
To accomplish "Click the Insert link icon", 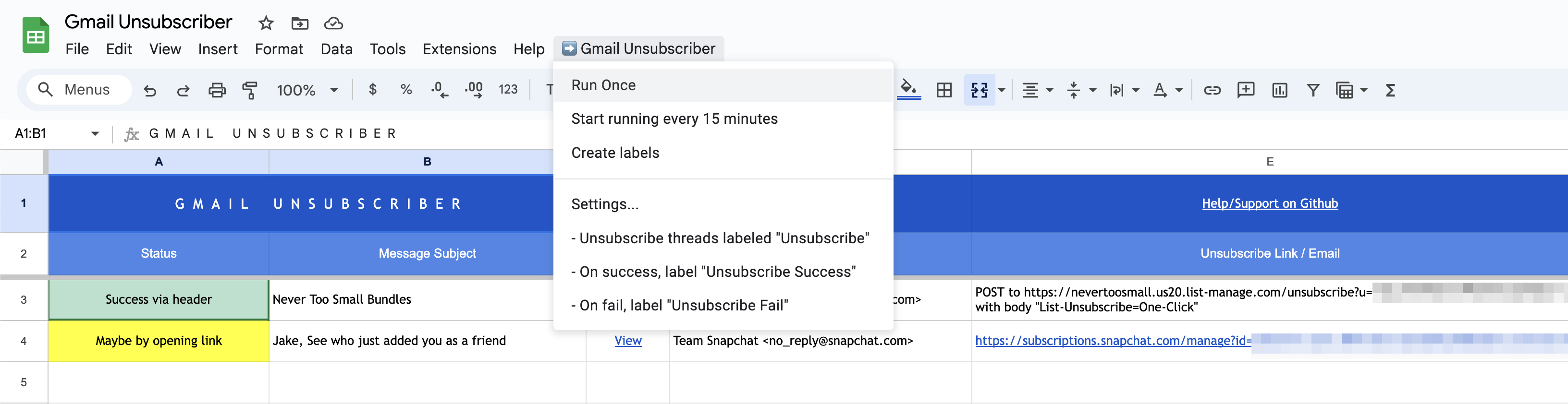I will 1212,90.
